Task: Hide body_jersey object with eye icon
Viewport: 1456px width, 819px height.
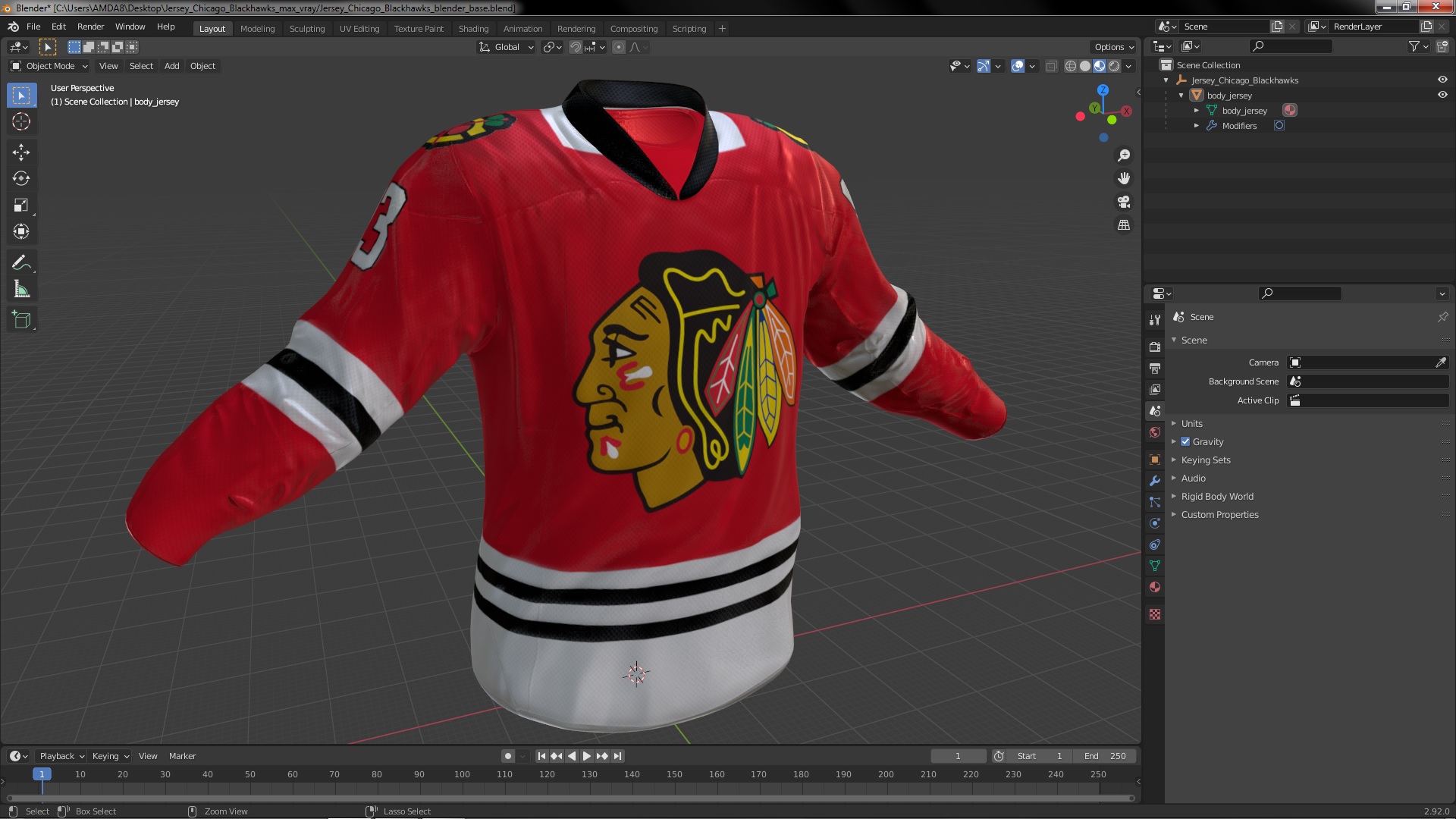Action: tap(1442, 95)
